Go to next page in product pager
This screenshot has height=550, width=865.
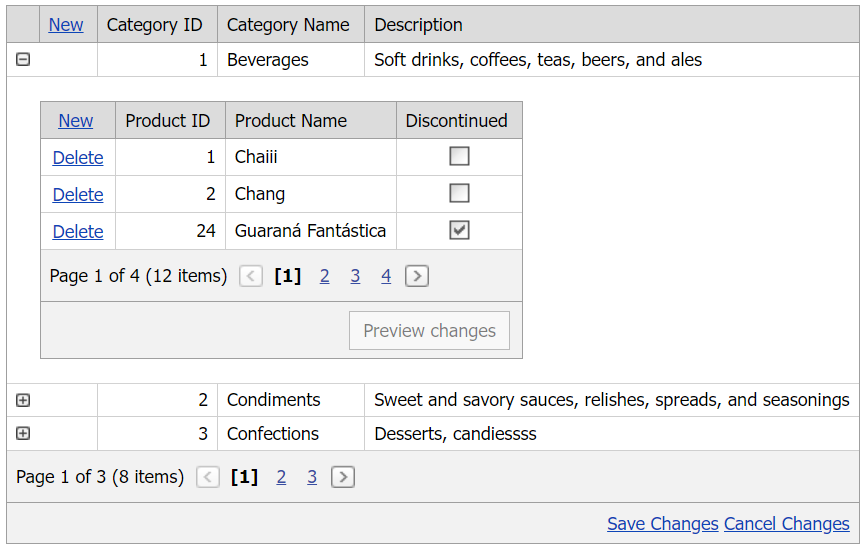click(417, 276)
